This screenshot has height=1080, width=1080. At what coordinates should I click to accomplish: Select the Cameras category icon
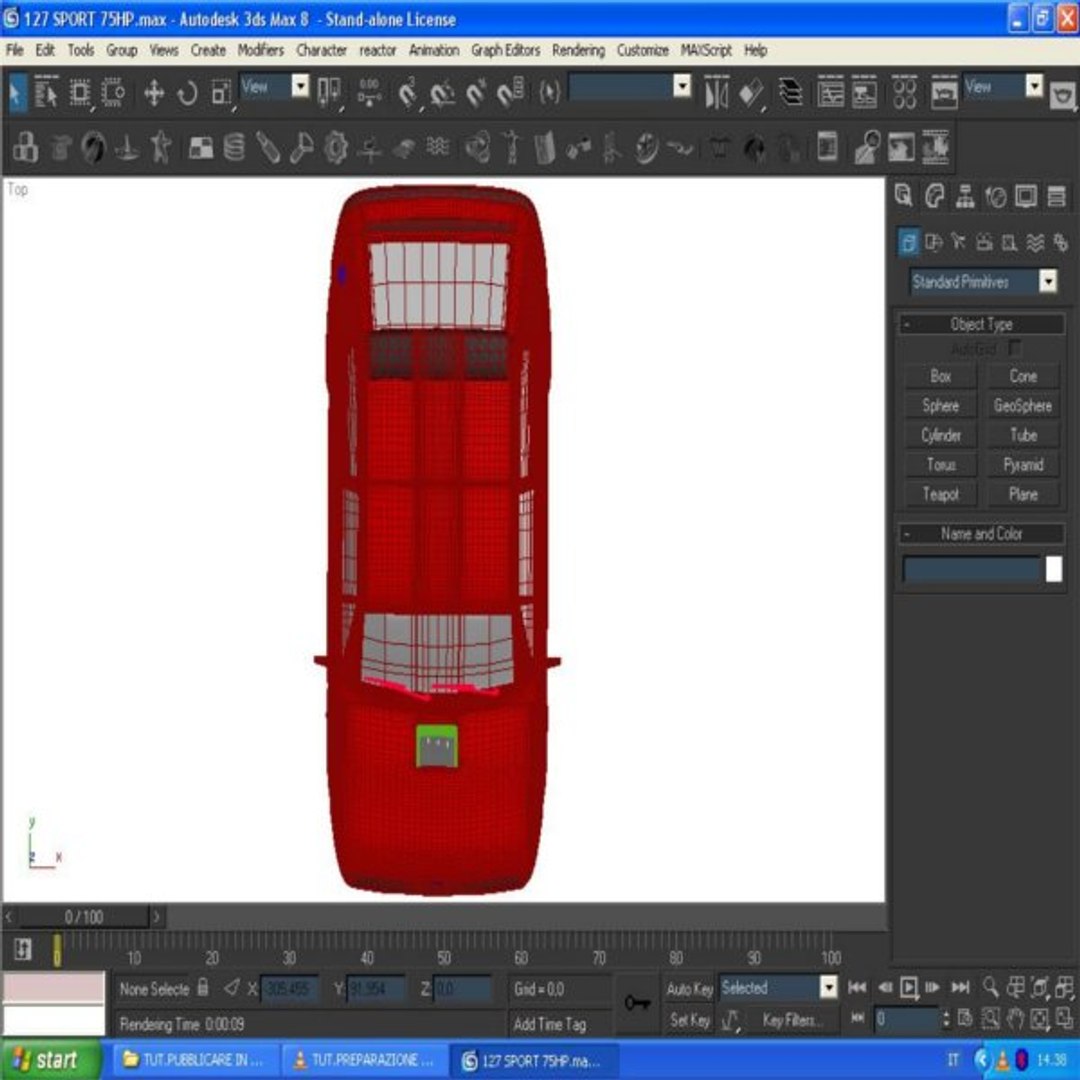984,242
